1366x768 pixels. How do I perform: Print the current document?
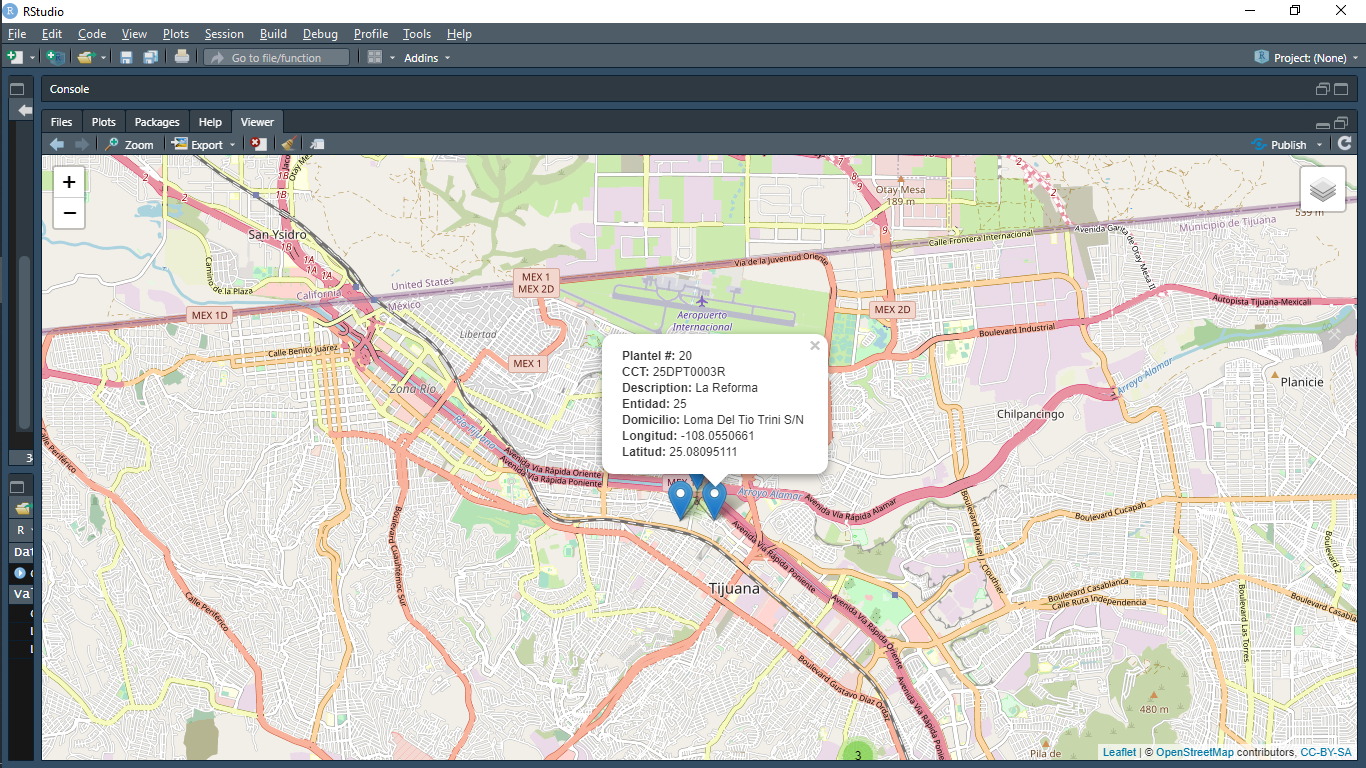[x=180, y=57]
